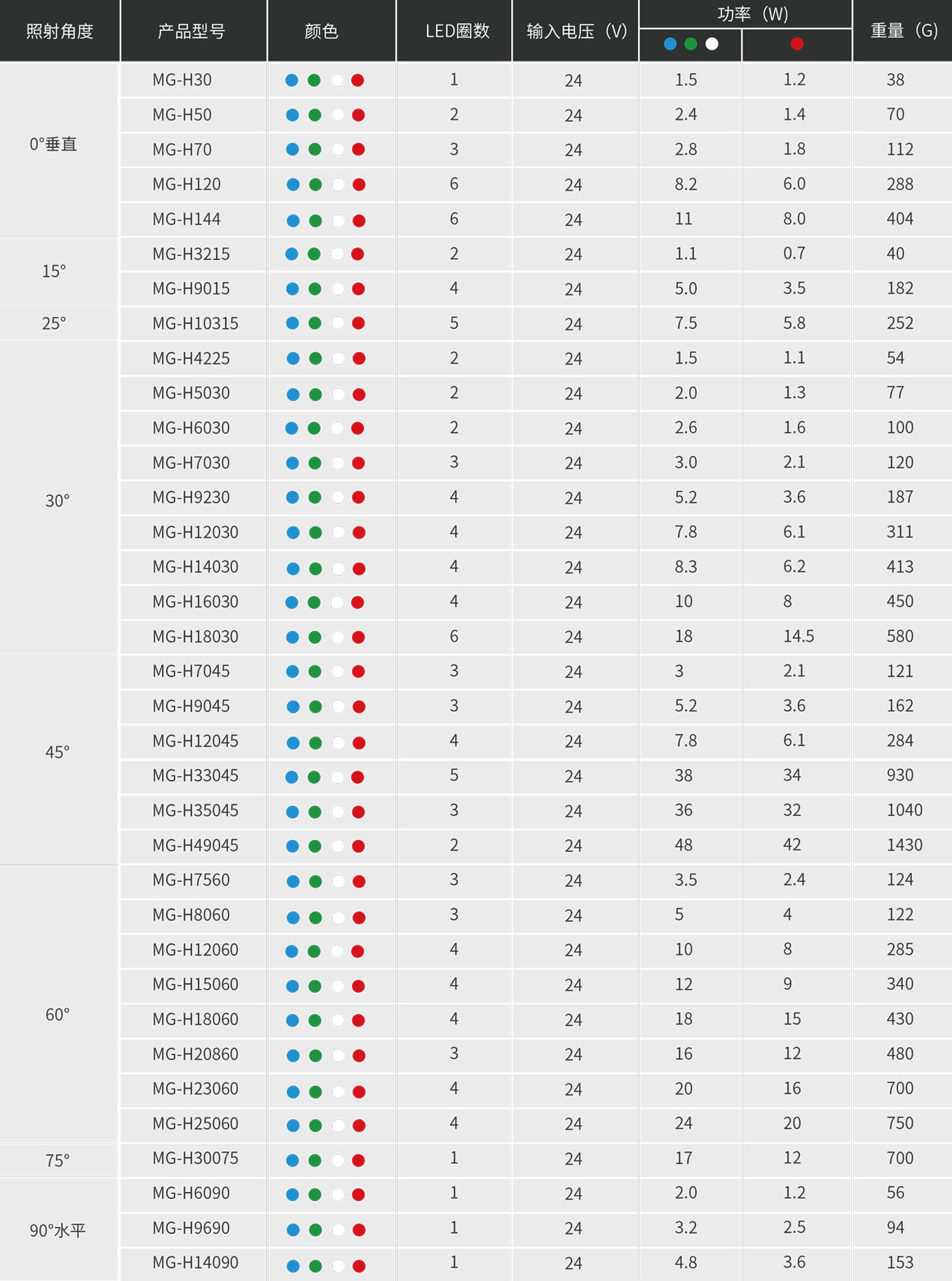Image resolution: width=952 pixels, height=1281 pixels.
Task: Click the MG-H10315 model name
Action: tap(196, 323)
